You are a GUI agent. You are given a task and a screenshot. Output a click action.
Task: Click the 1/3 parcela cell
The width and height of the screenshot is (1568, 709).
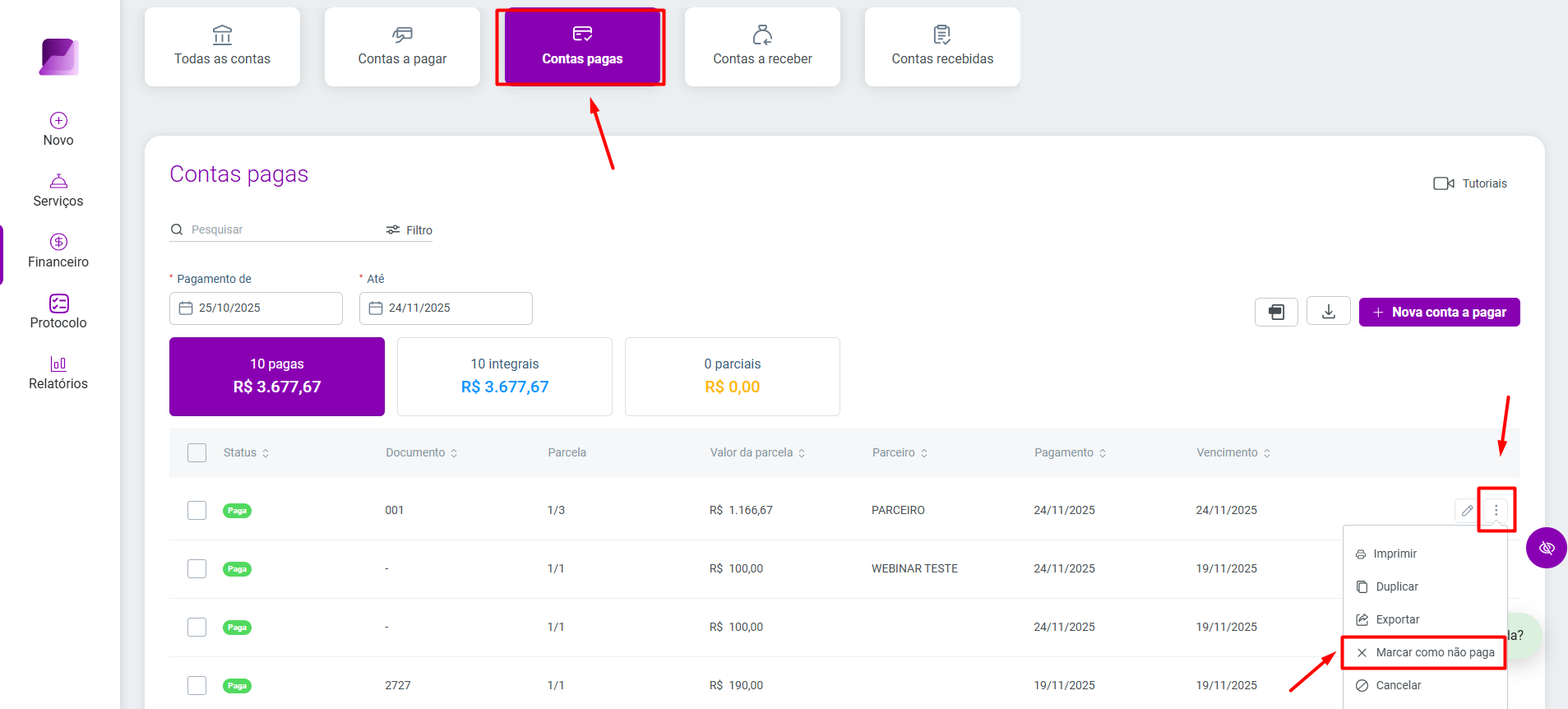click(x=556, y=510)
